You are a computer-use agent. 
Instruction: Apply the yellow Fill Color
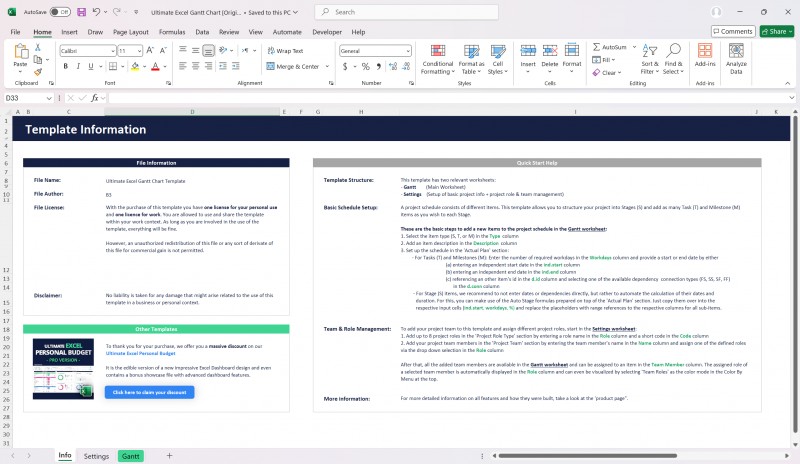coord(135,66)
